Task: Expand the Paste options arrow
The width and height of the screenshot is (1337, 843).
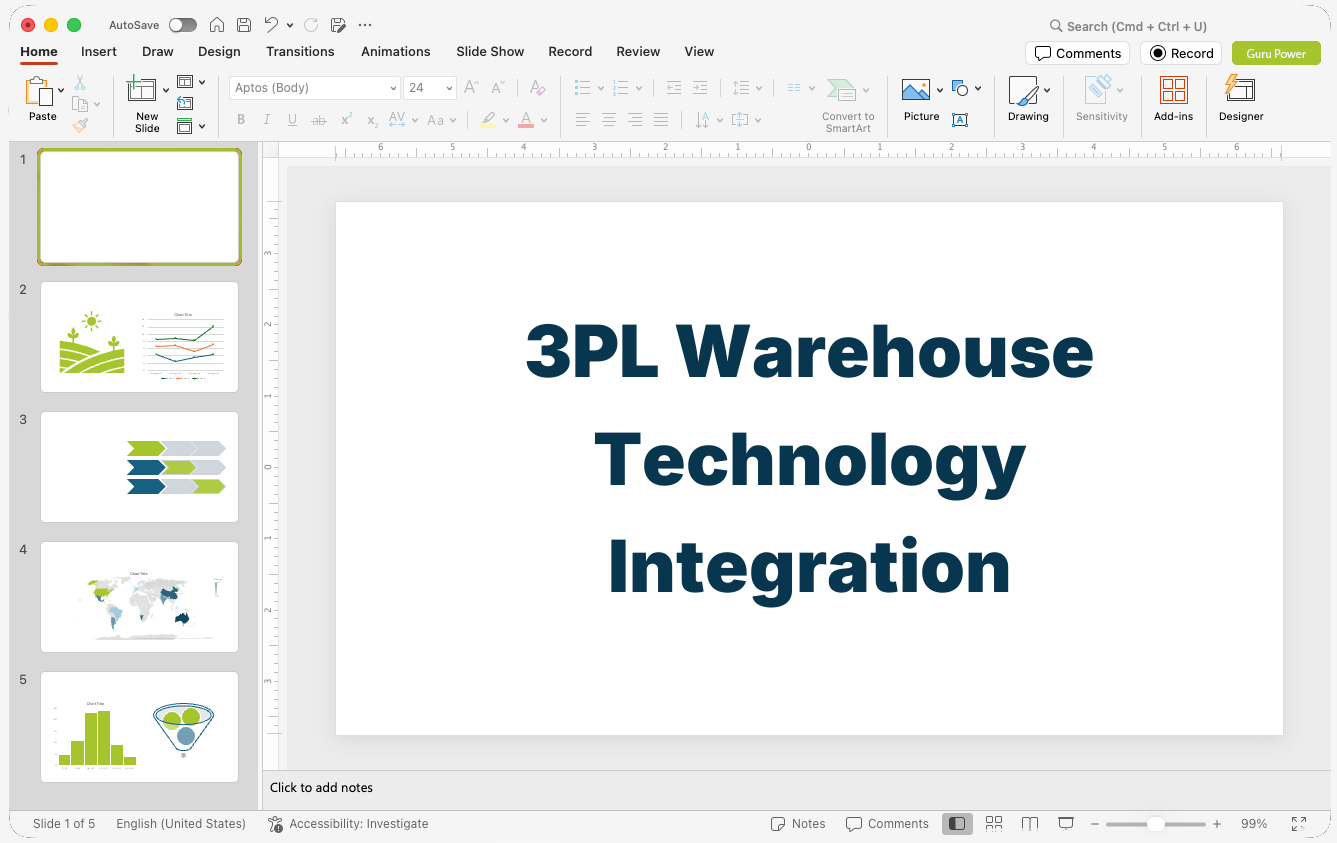Action: coord(61,91)
